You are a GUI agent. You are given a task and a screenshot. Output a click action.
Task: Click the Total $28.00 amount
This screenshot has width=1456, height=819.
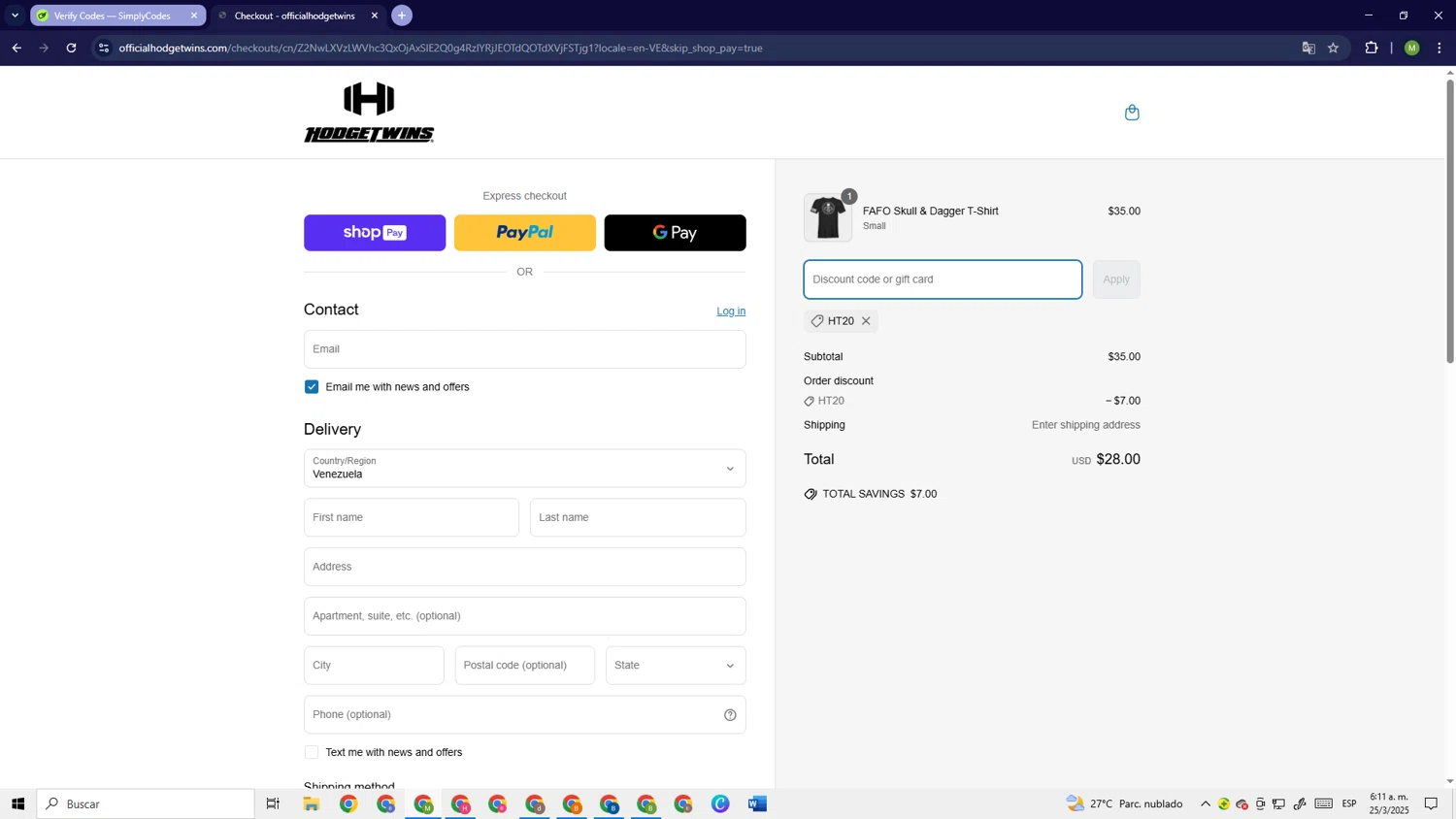click(x=1118, y=459)
